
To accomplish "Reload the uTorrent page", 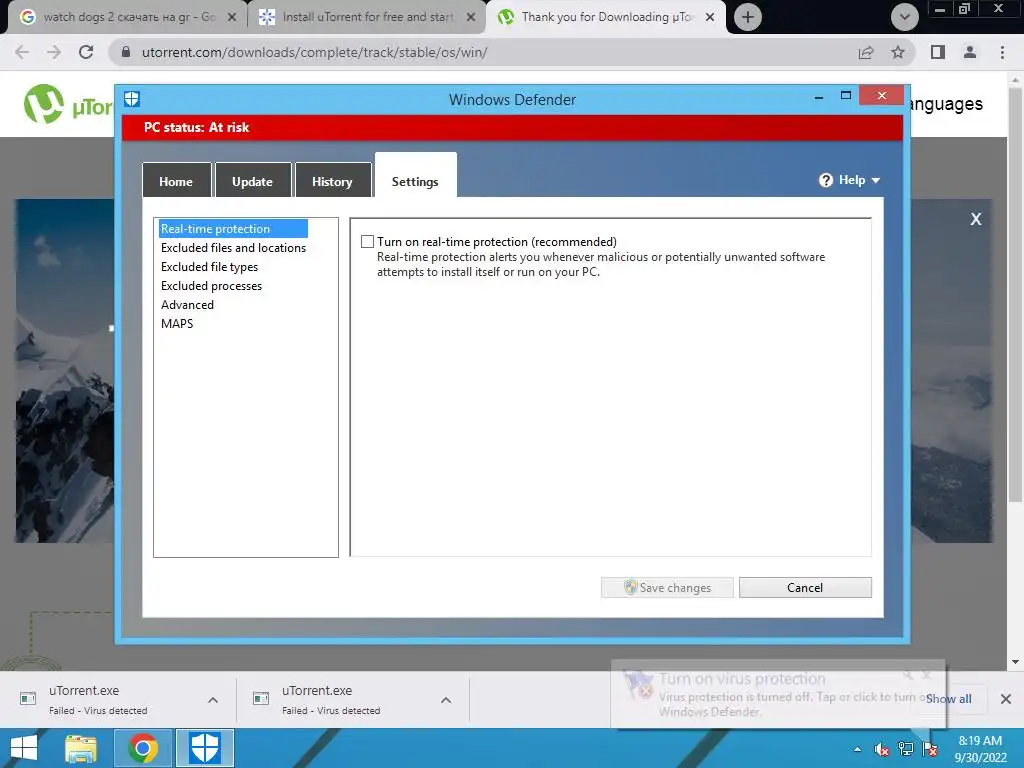I will [86, 52].
